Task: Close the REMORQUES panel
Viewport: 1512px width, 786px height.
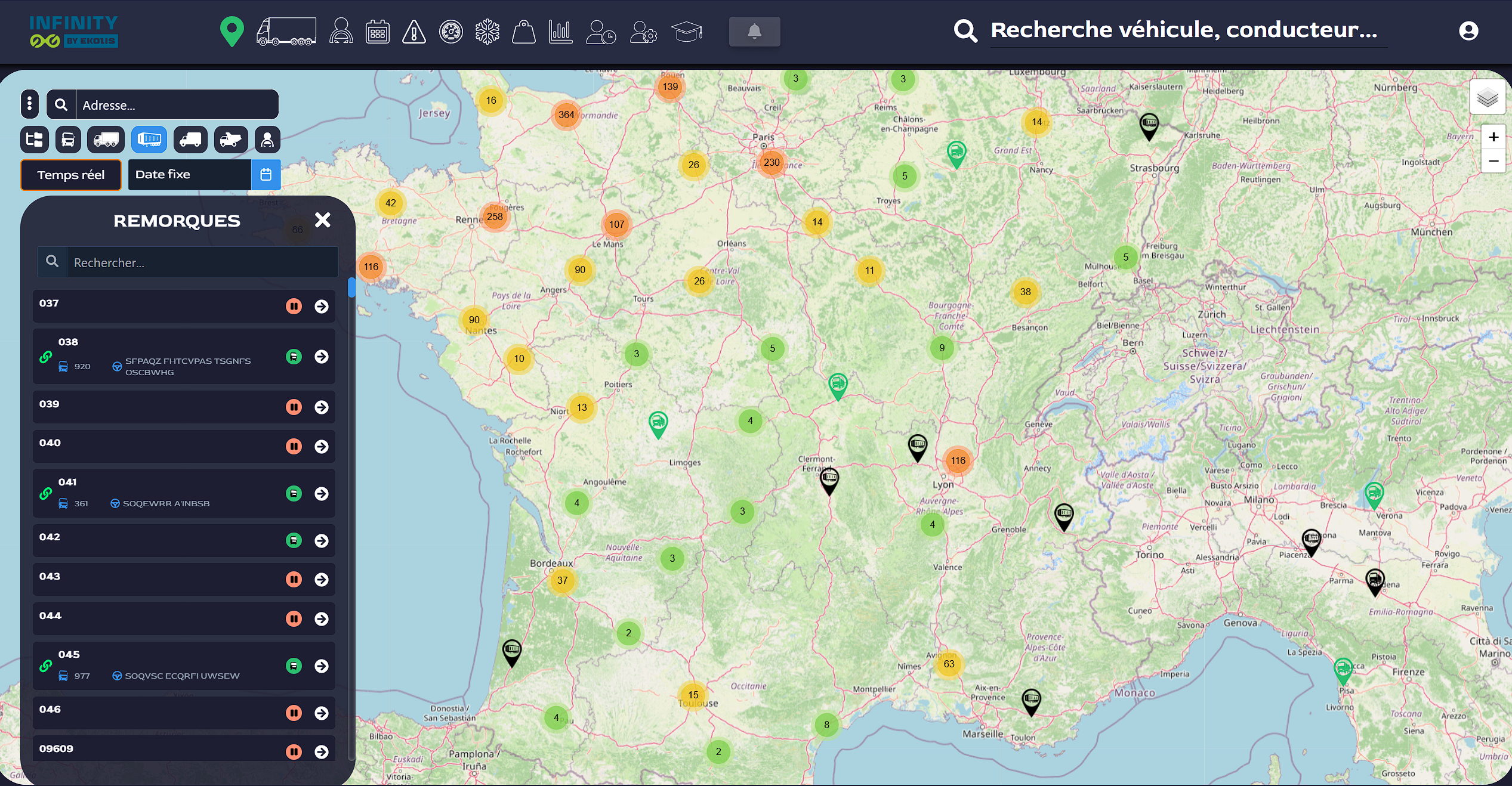Action: pos(323,220)
